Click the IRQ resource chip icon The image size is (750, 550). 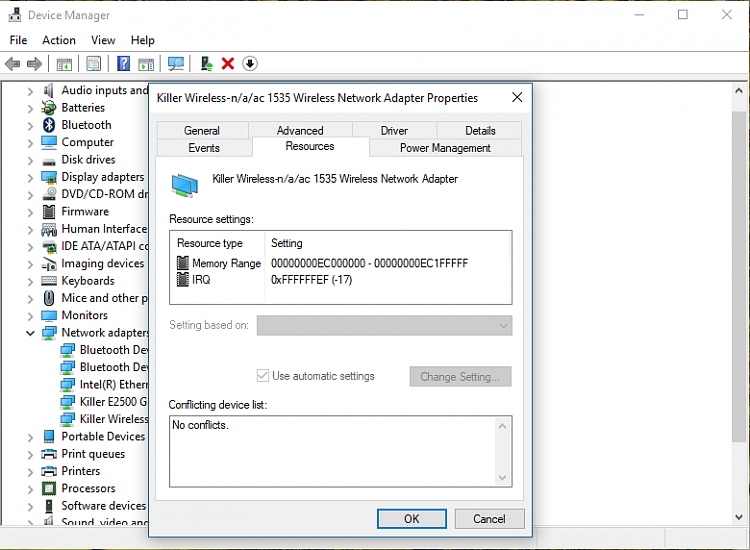click(x=183, y=279)
